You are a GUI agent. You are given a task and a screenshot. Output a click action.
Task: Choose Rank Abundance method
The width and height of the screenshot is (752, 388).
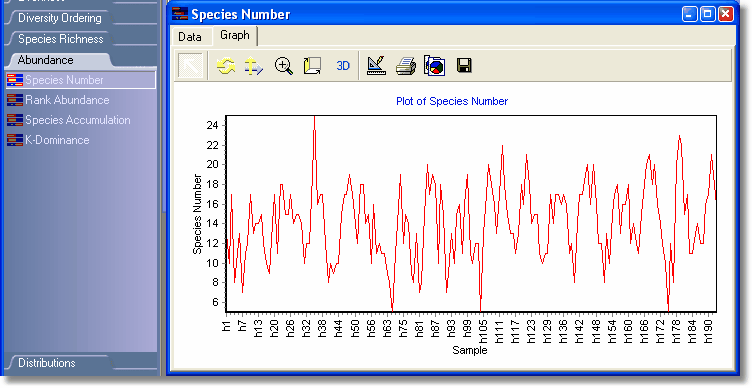click(x=67, y=100)
